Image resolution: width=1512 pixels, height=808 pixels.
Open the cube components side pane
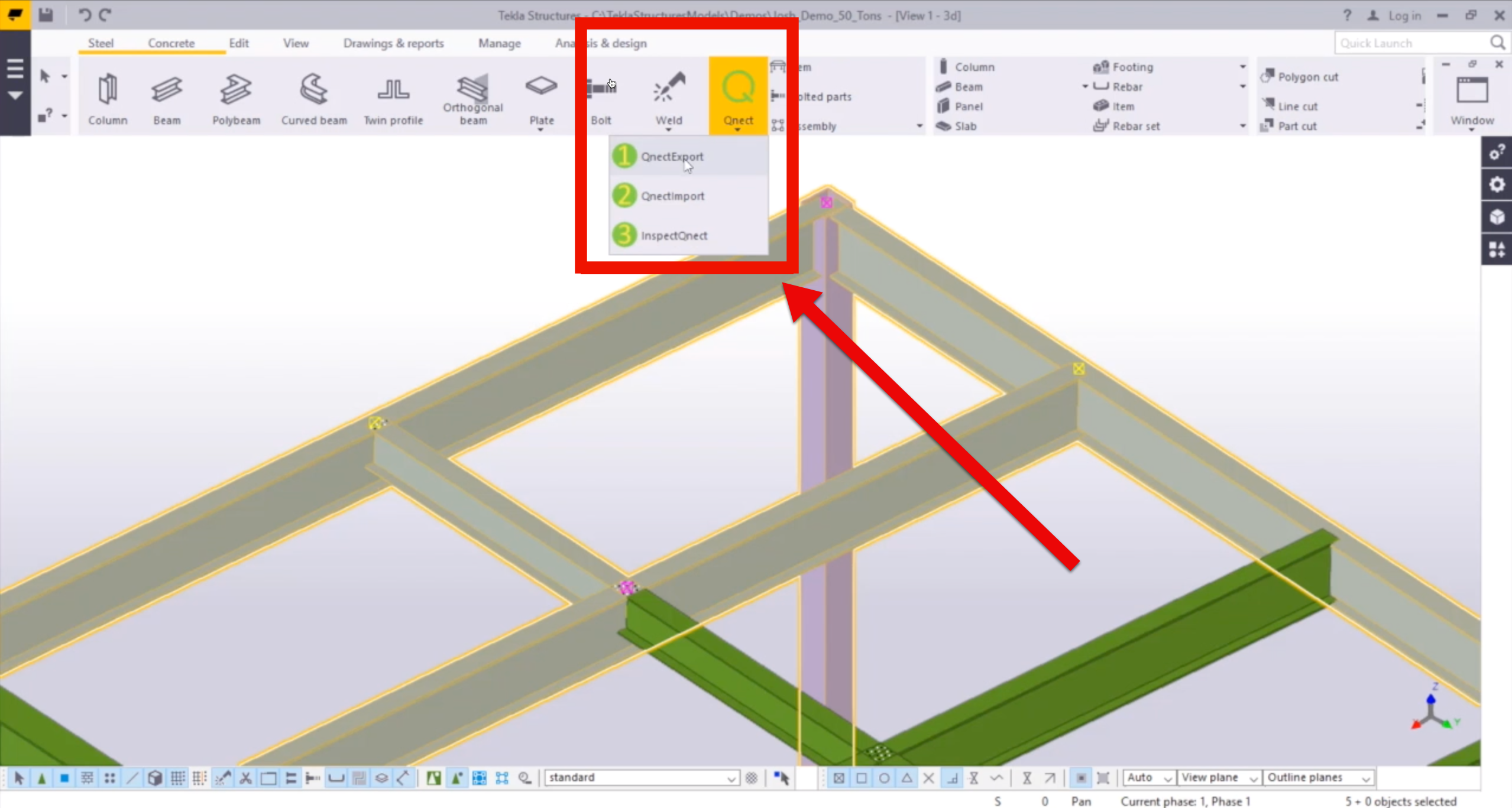click(1497, 217)
